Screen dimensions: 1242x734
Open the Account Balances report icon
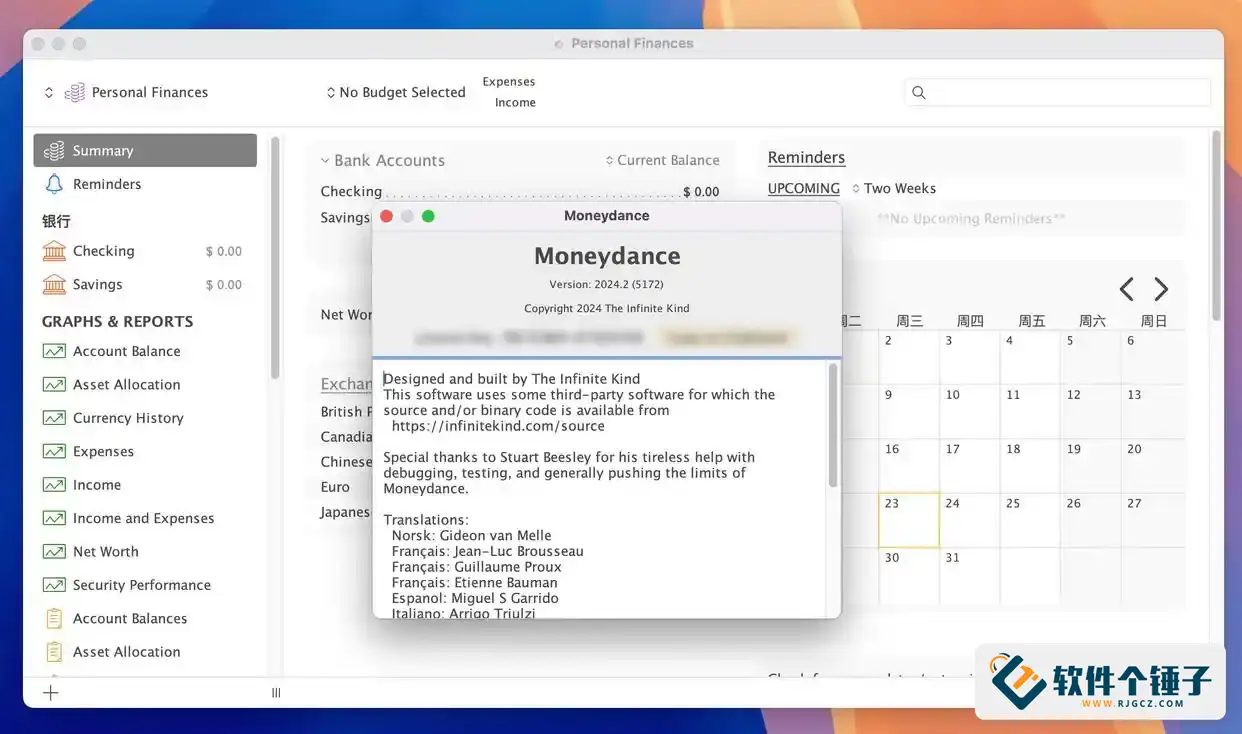click(54, 619)
